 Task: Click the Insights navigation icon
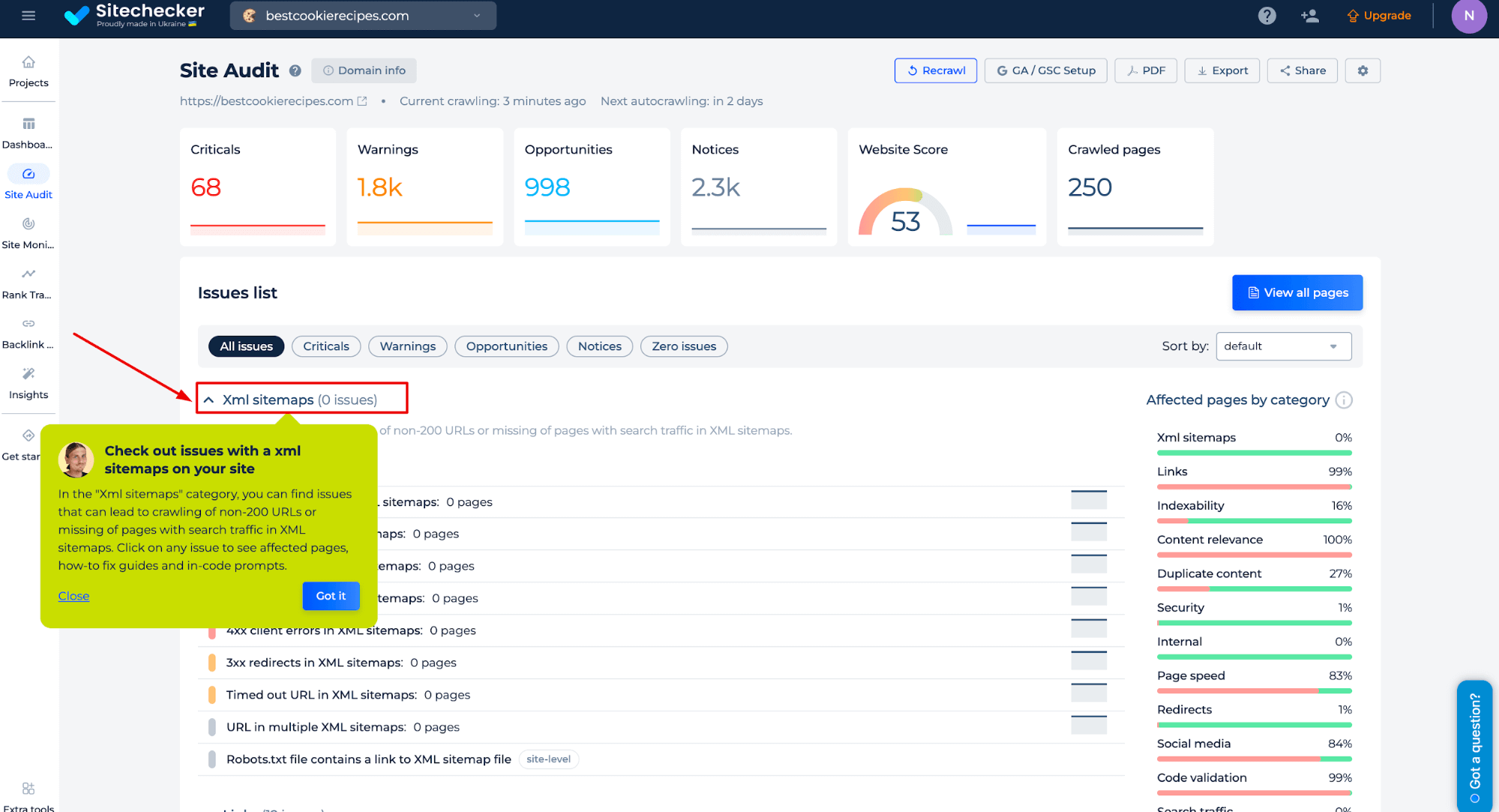coord(28,374)
